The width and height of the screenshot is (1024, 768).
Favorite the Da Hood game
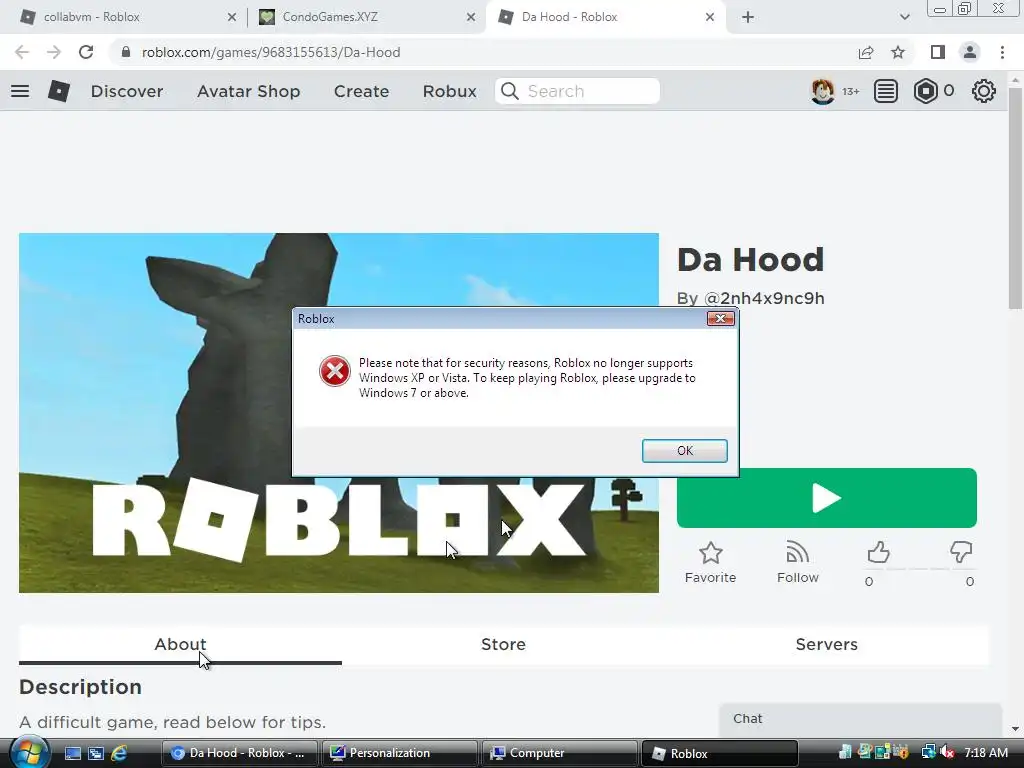(711, 562)
